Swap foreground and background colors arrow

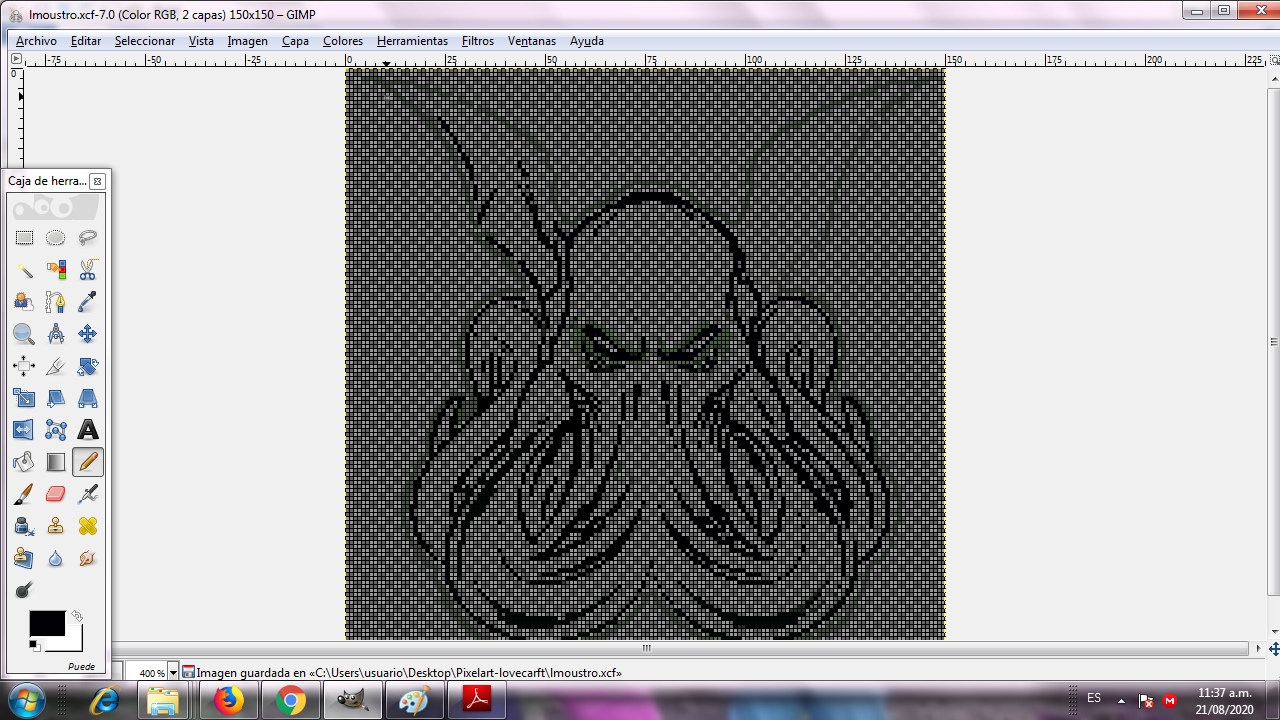76,616
